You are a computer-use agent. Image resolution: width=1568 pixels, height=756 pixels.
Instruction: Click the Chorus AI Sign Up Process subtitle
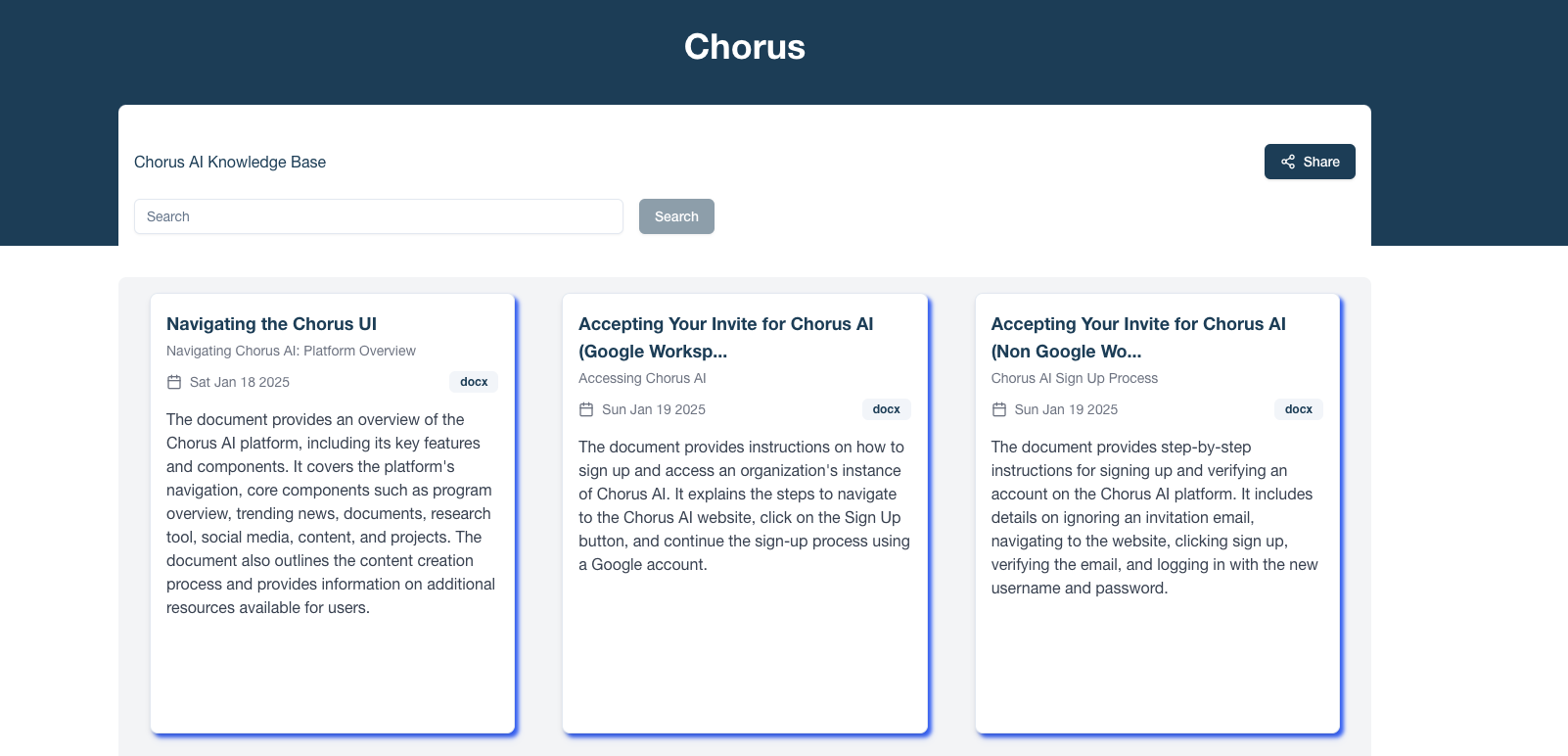tap(1074, 378)
